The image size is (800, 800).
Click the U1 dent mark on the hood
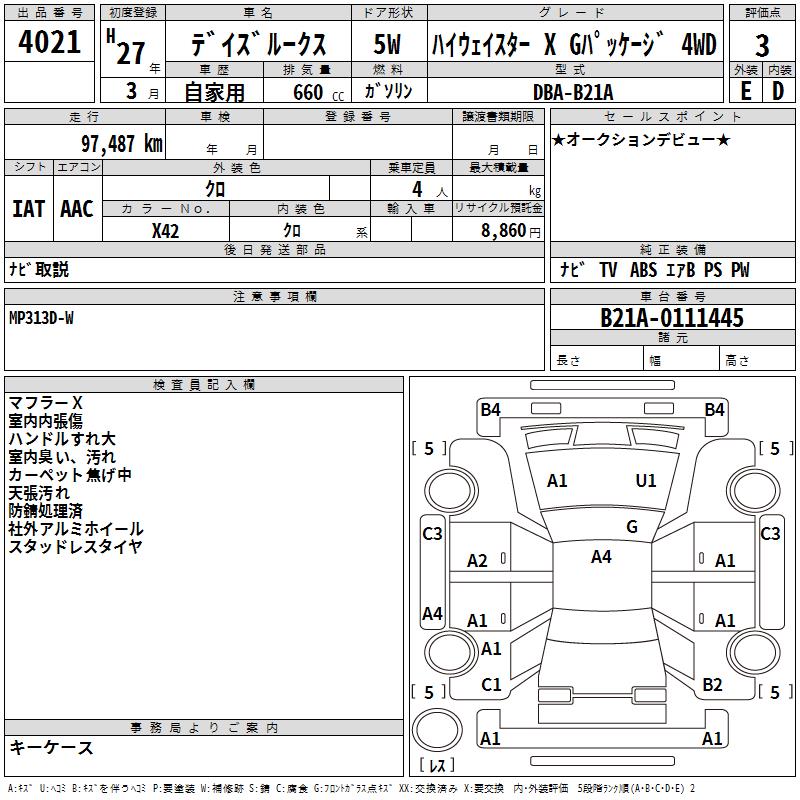(x=646, y=481)
